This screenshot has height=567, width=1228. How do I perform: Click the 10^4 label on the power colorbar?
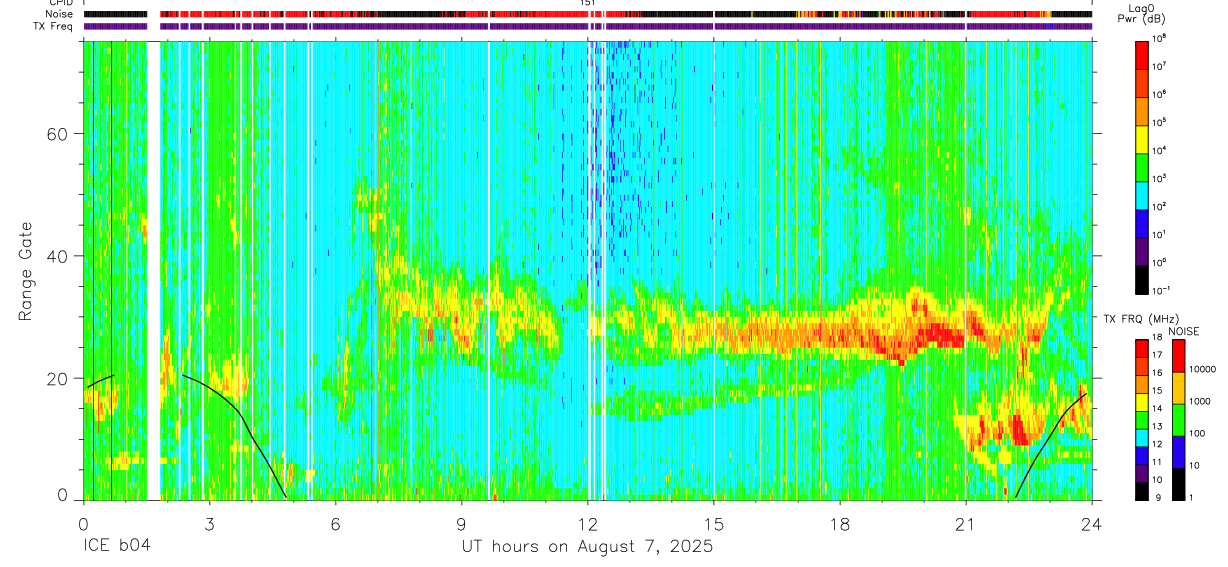coord(1161,150)
